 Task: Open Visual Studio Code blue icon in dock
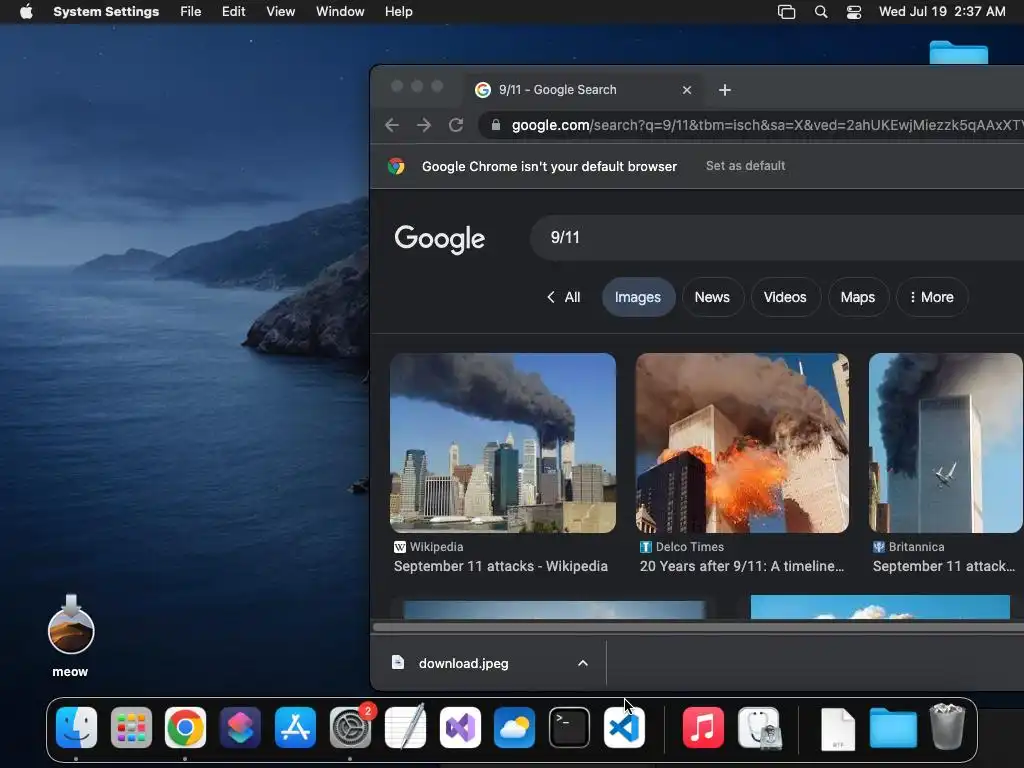click(x=624, y=727)
